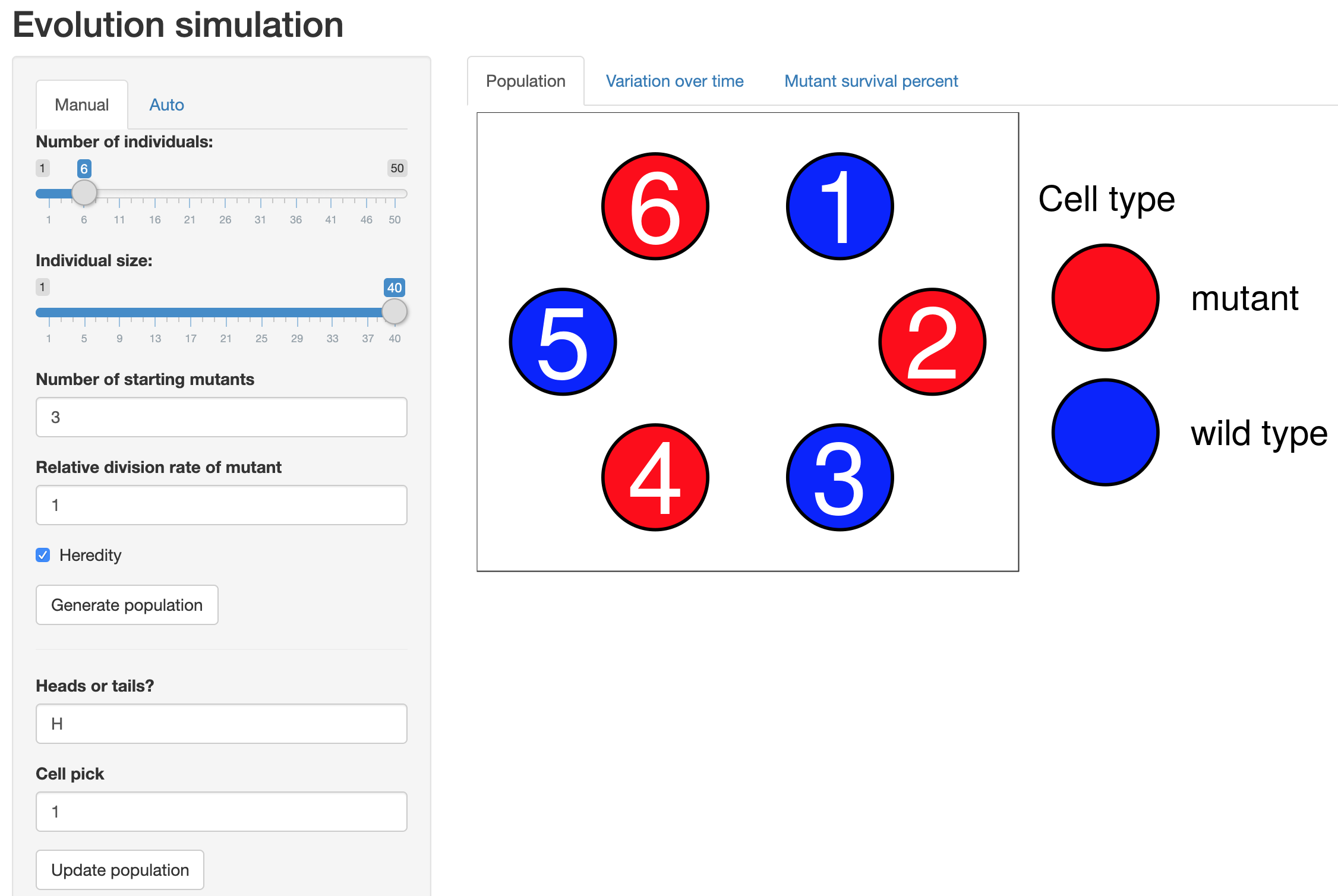The height and width of the screenshot is (896, 1338).
Task: Click the Number of starting mutants input field
Action: click(x=220, y=417)
